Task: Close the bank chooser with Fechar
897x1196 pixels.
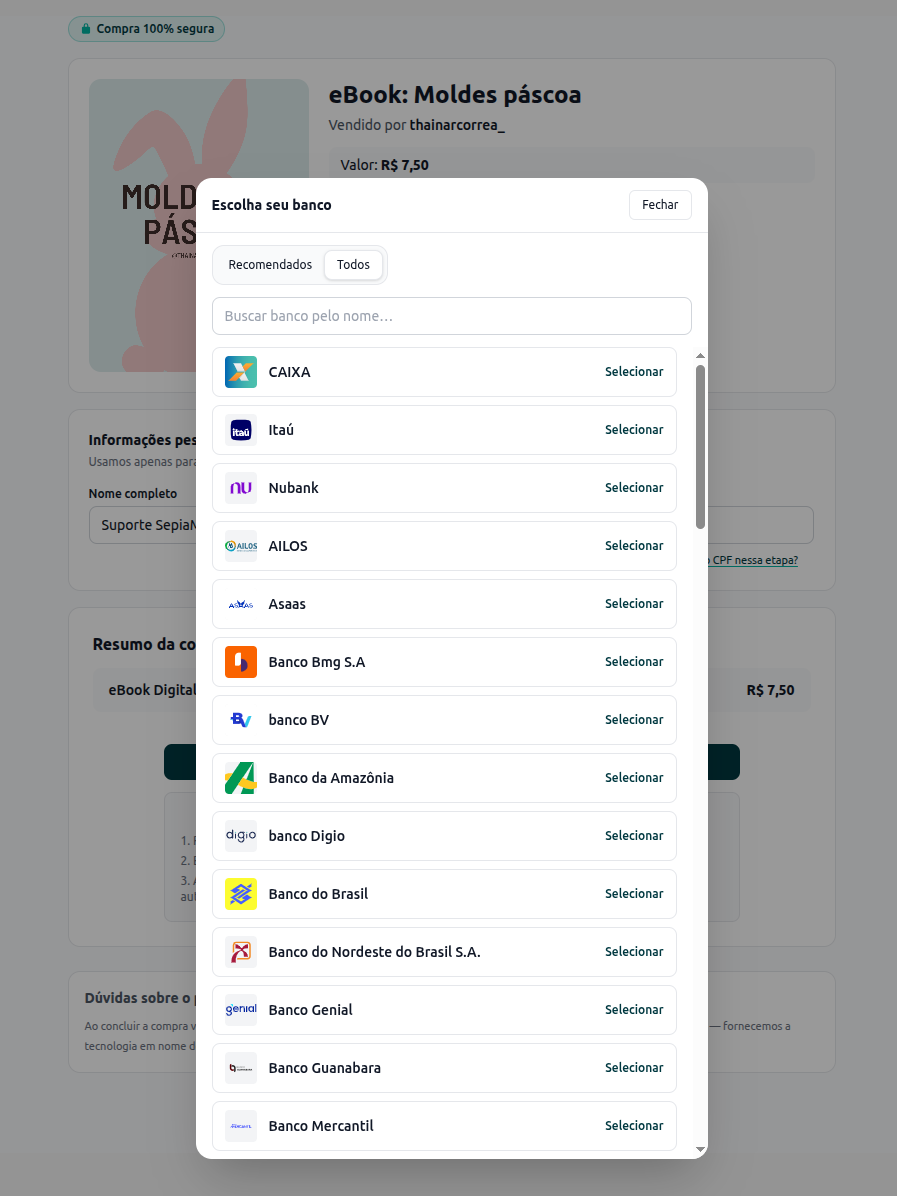Action: (660, 205)
